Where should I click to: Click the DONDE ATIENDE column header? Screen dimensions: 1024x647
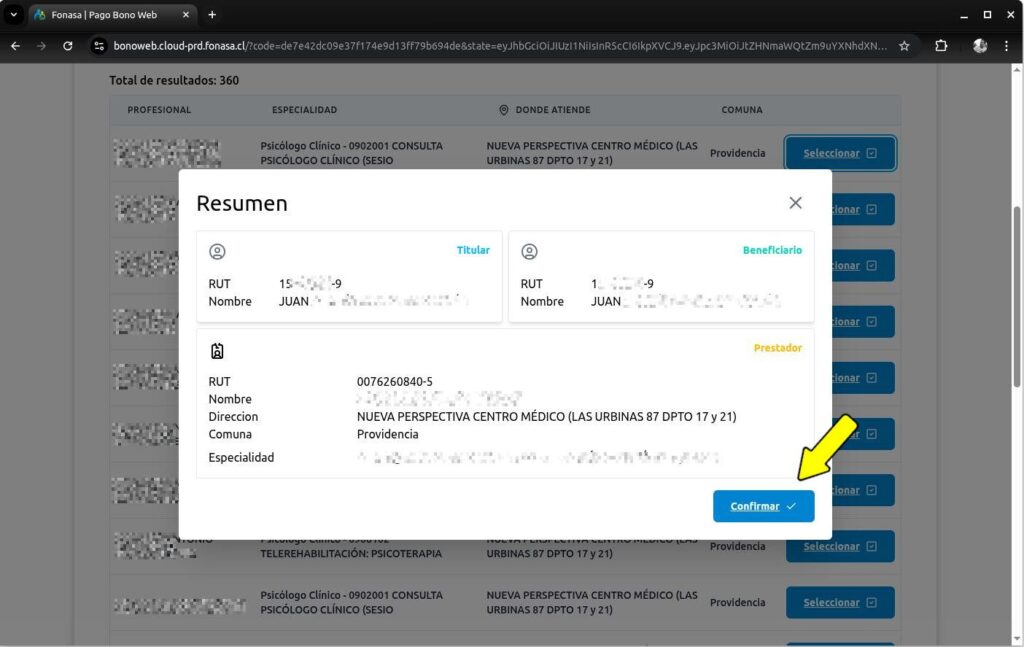point(552,110)
